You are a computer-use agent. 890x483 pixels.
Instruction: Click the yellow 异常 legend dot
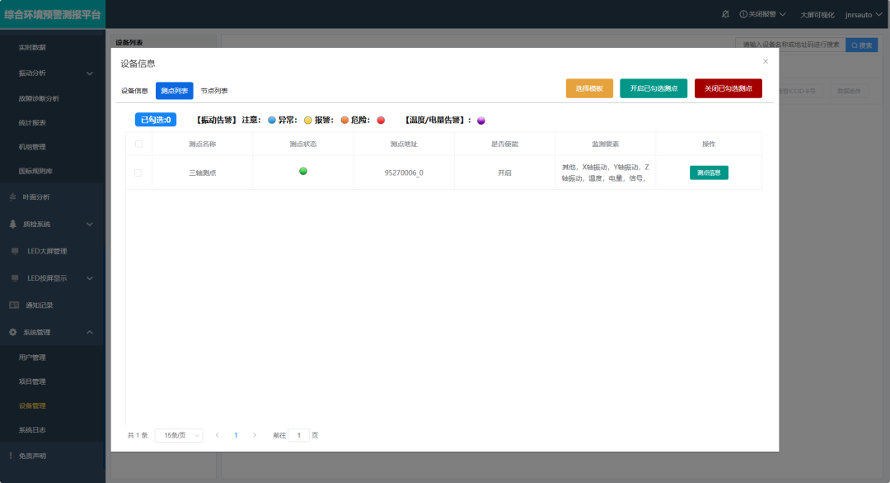click(308, 120)
